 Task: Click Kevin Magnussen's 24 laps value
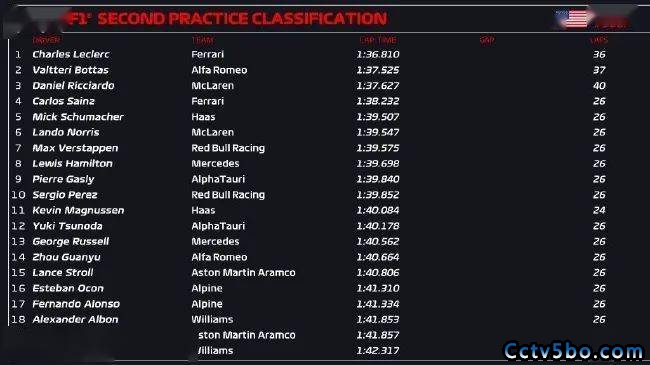599,210
